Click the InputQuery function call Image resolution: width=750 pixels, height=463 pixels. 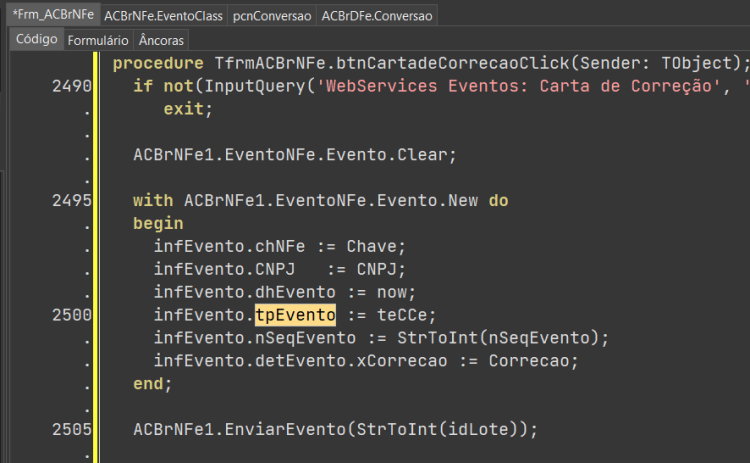tap(254, 86)
